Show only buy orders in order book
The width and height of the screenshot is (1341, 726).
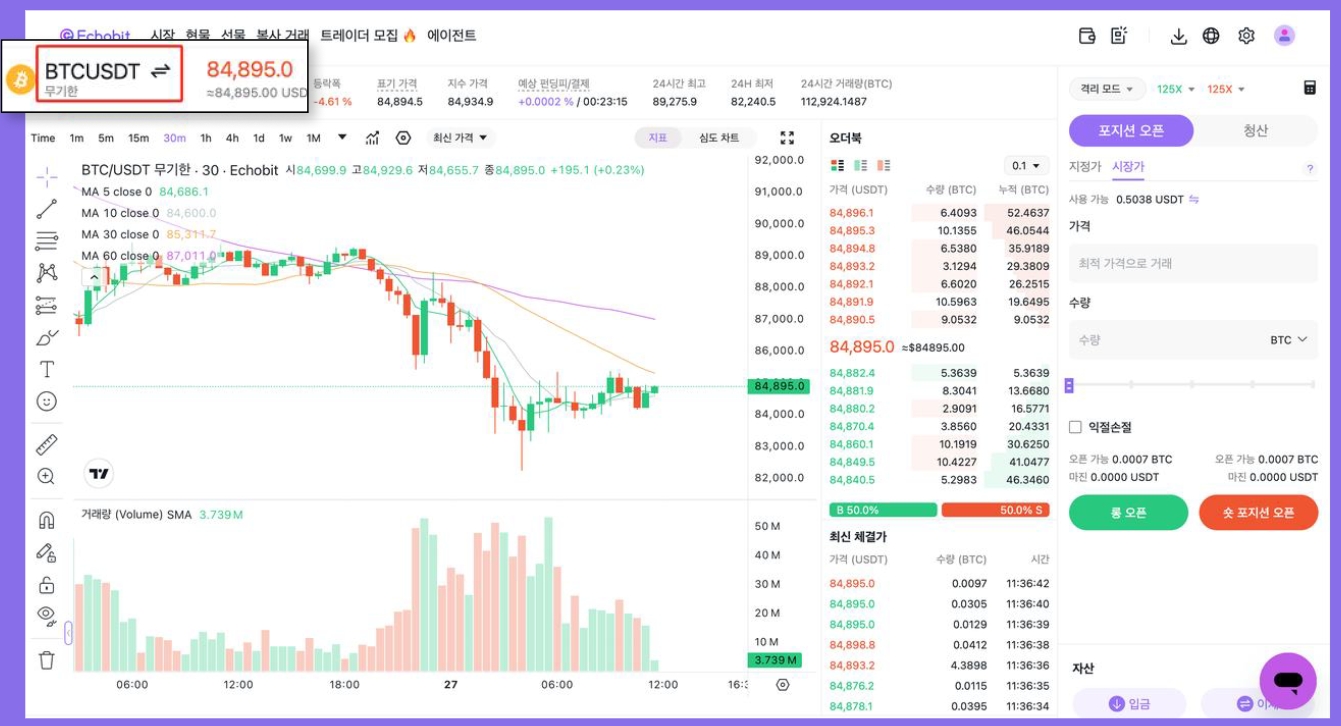point(860,165)
